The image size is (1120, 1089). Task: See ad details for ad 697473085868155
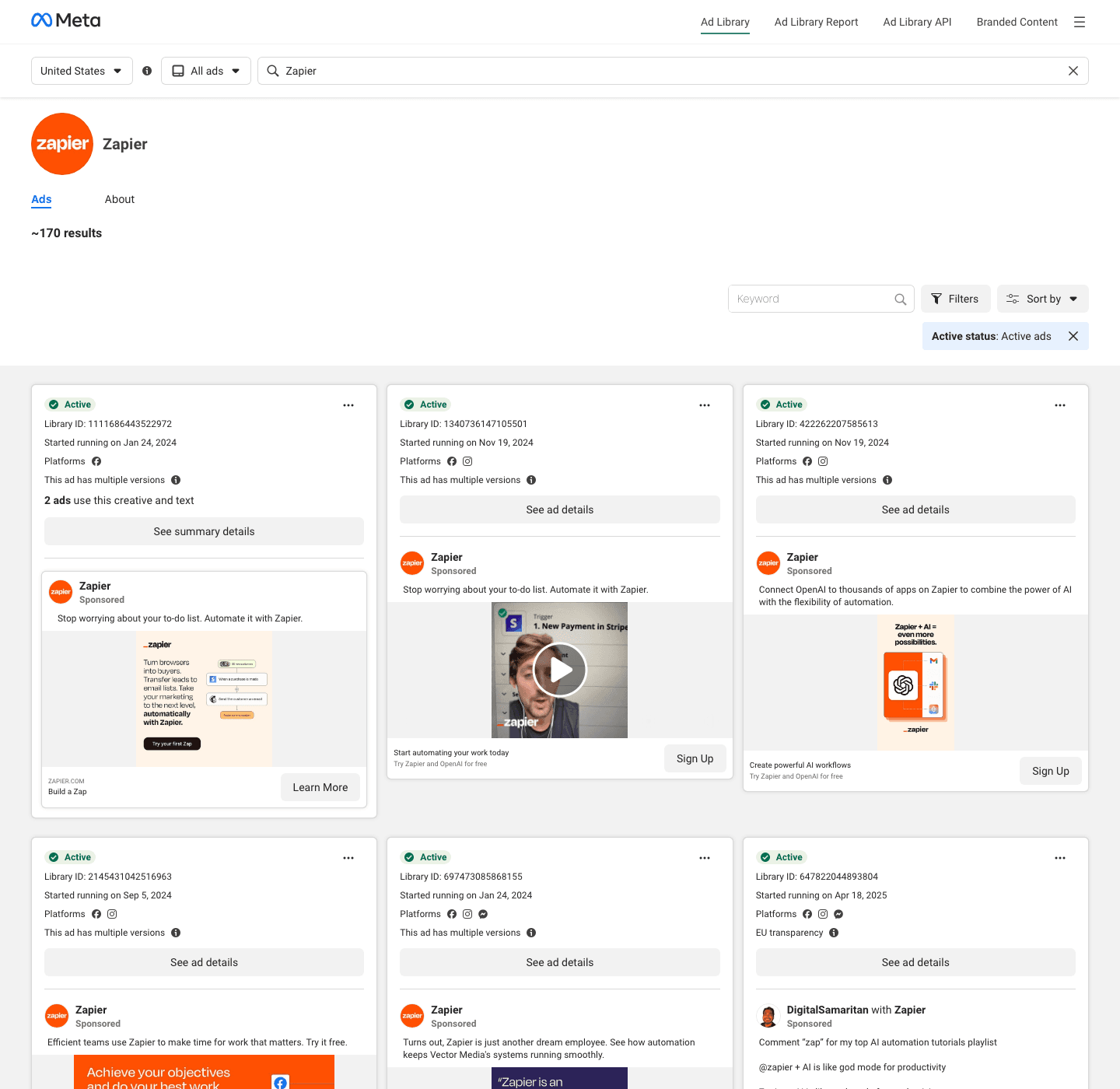click(x=560, y=962)
